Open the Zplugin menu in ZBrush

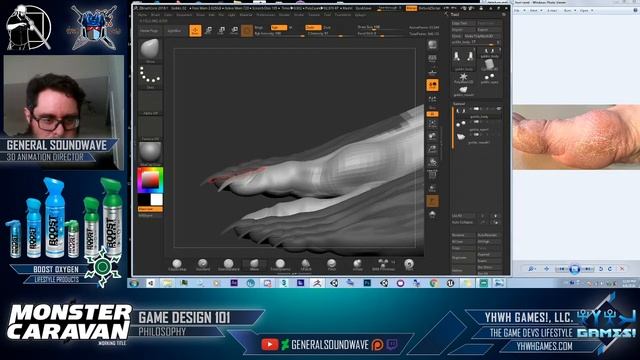(360, 15)
